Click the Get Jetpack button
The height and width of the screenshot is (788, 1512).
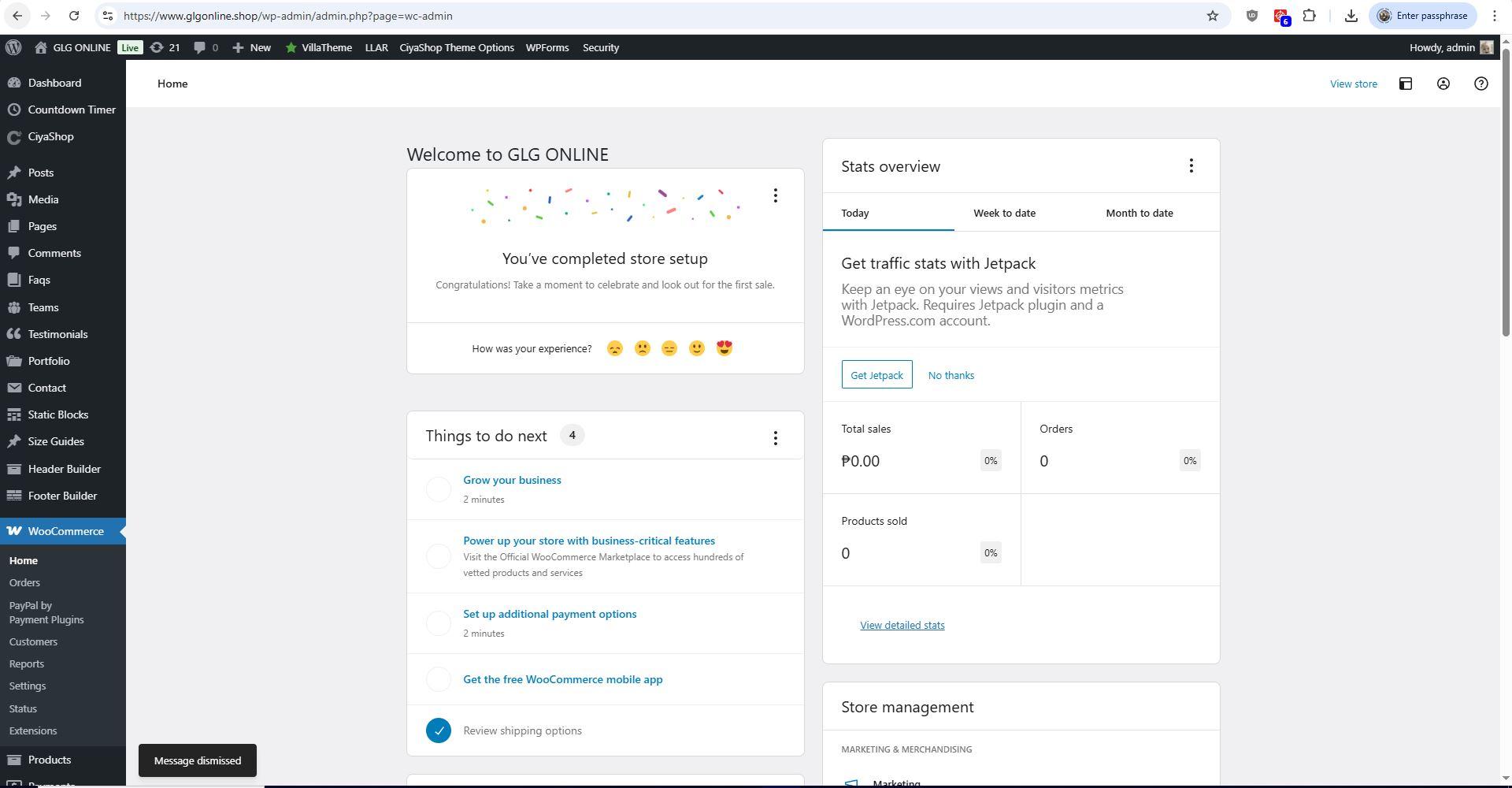(x=876, y=375)
